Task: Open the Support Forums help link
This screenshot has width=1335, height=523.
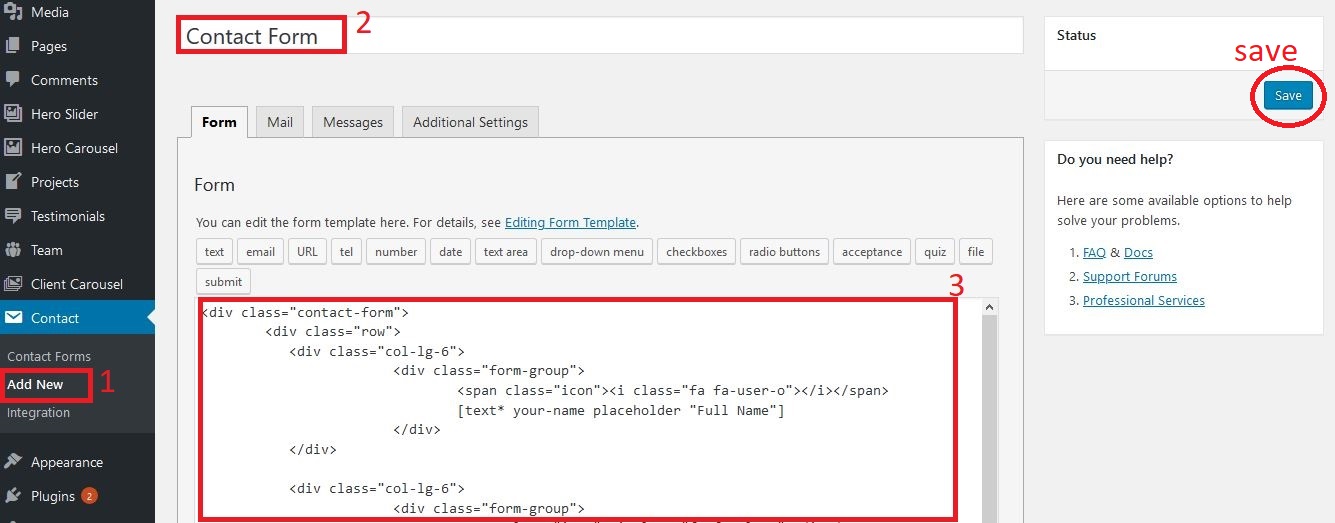Action: click(1129, 277)
